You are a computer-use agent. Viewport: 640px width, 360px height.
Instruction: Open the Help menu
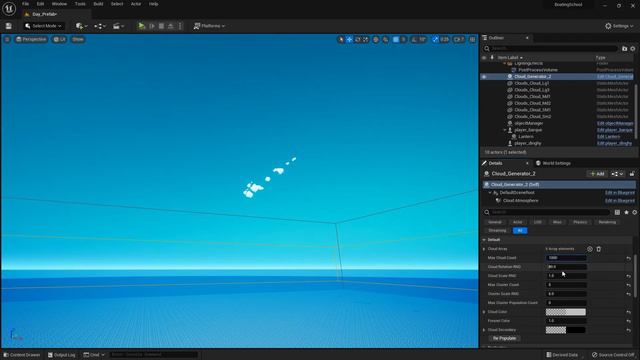153,4
